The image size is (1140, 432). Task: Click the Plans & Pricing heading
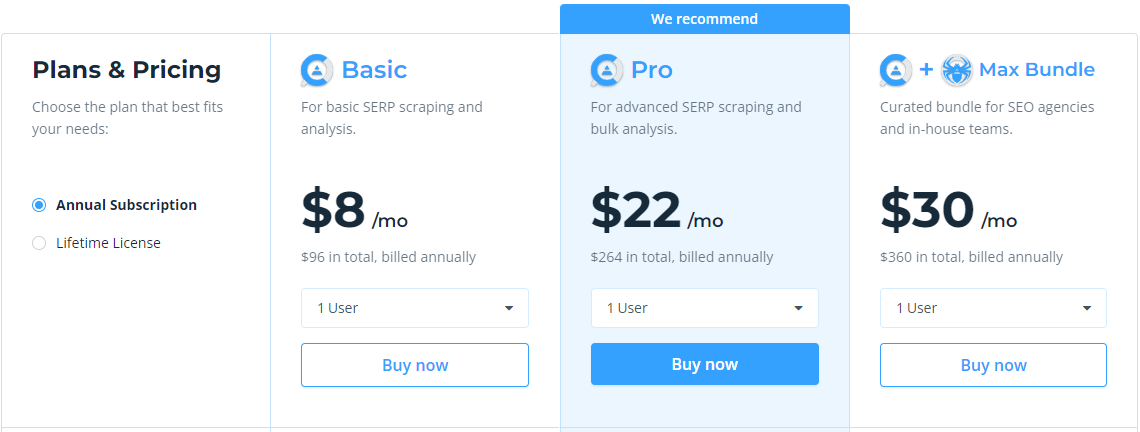point(127,70)
